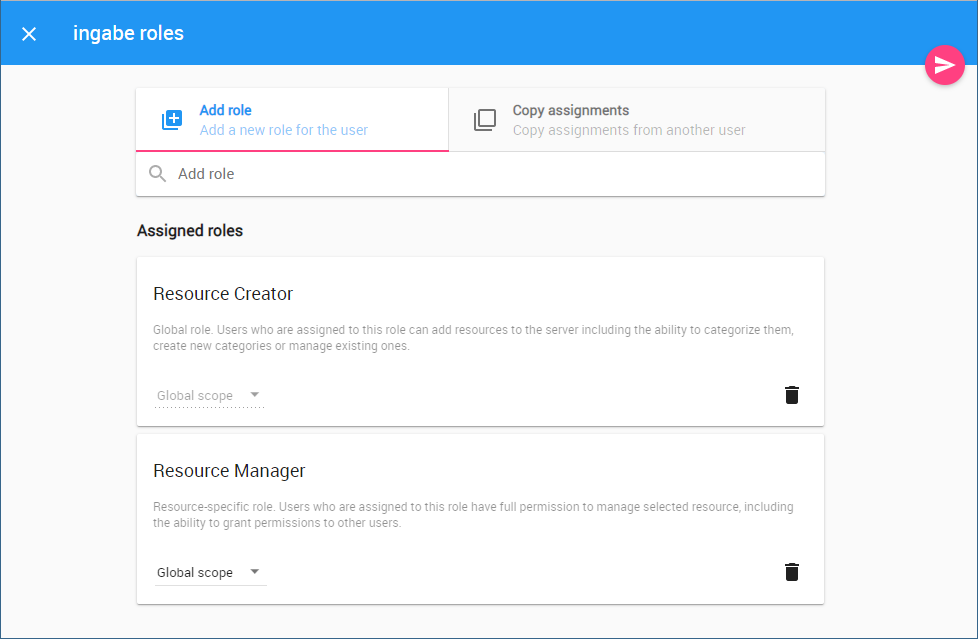Expand the Resource Creator scope dropdown arrow
This screenshot has height=639, width=978.
tap(255, 395)
